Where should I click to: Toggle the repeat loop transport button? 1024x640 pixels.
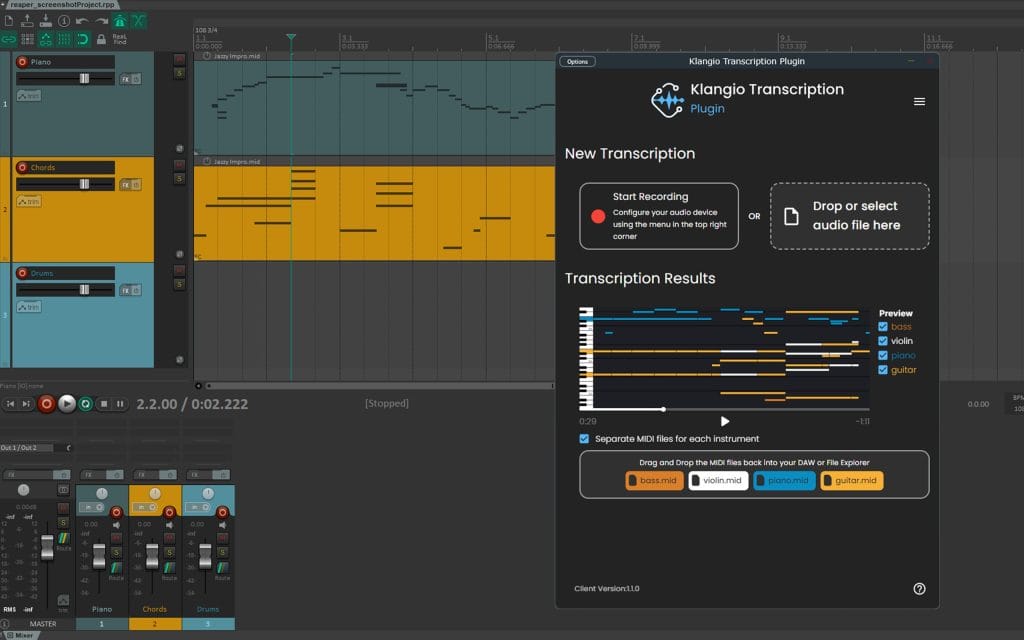tap(86, 404)
